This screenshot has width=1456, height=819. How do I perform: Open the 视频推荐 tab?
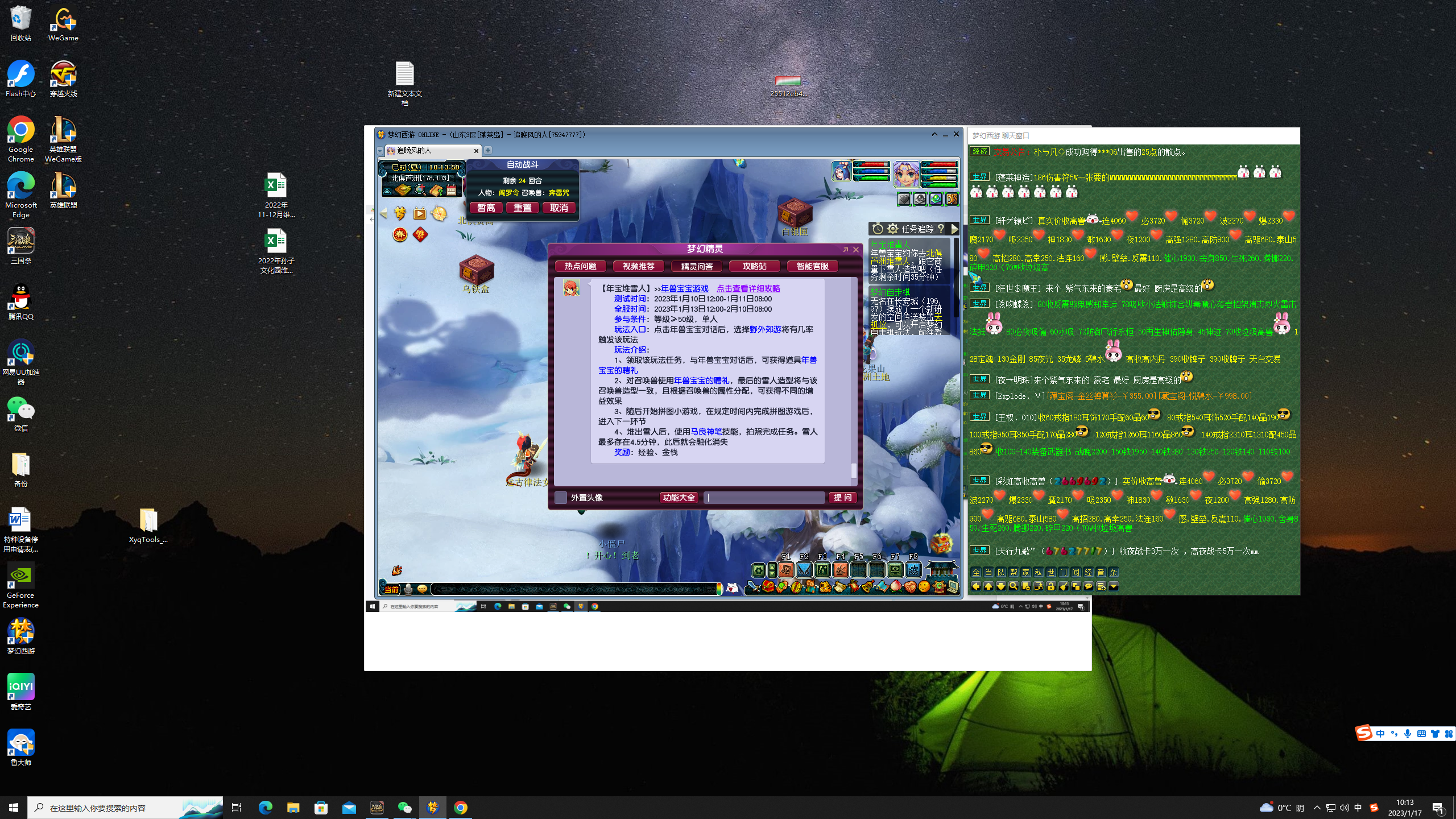coord(639,266)
